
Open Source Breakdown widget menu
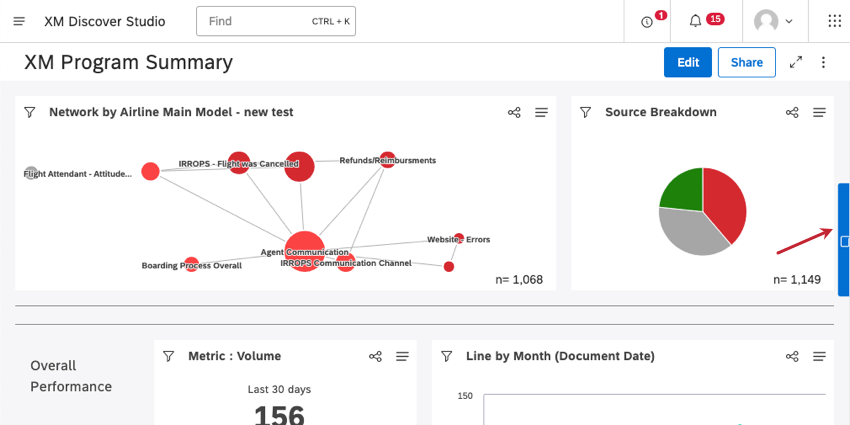[820, 112]
